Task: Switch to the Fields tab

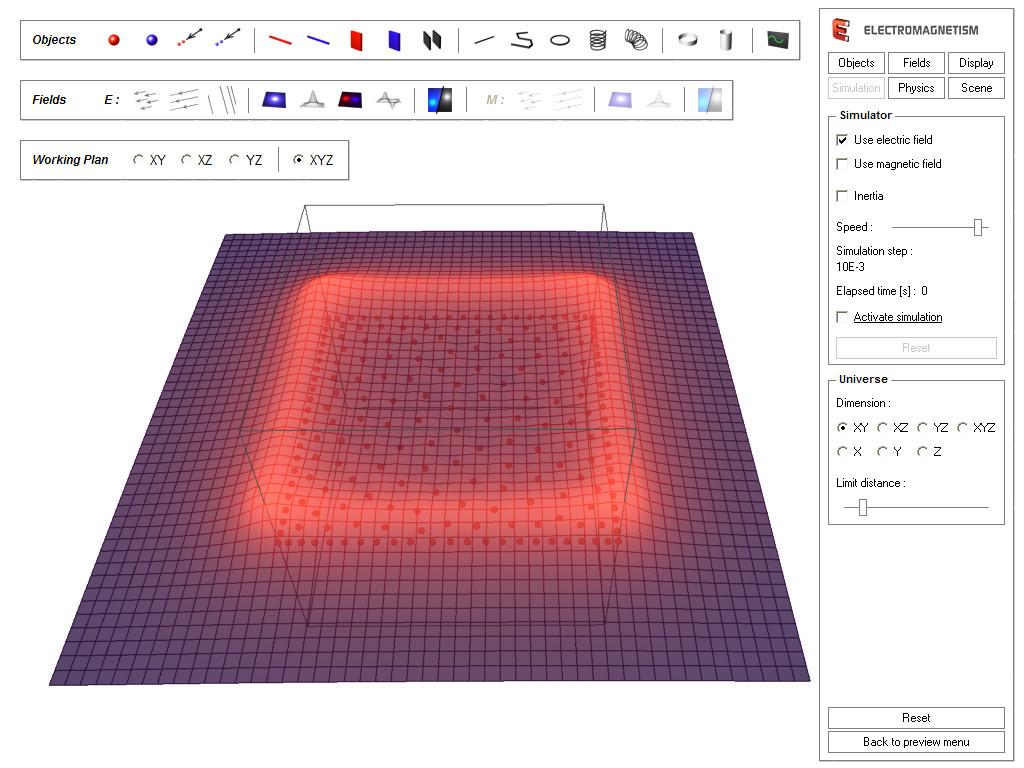Action: click(x=915, y=62)
